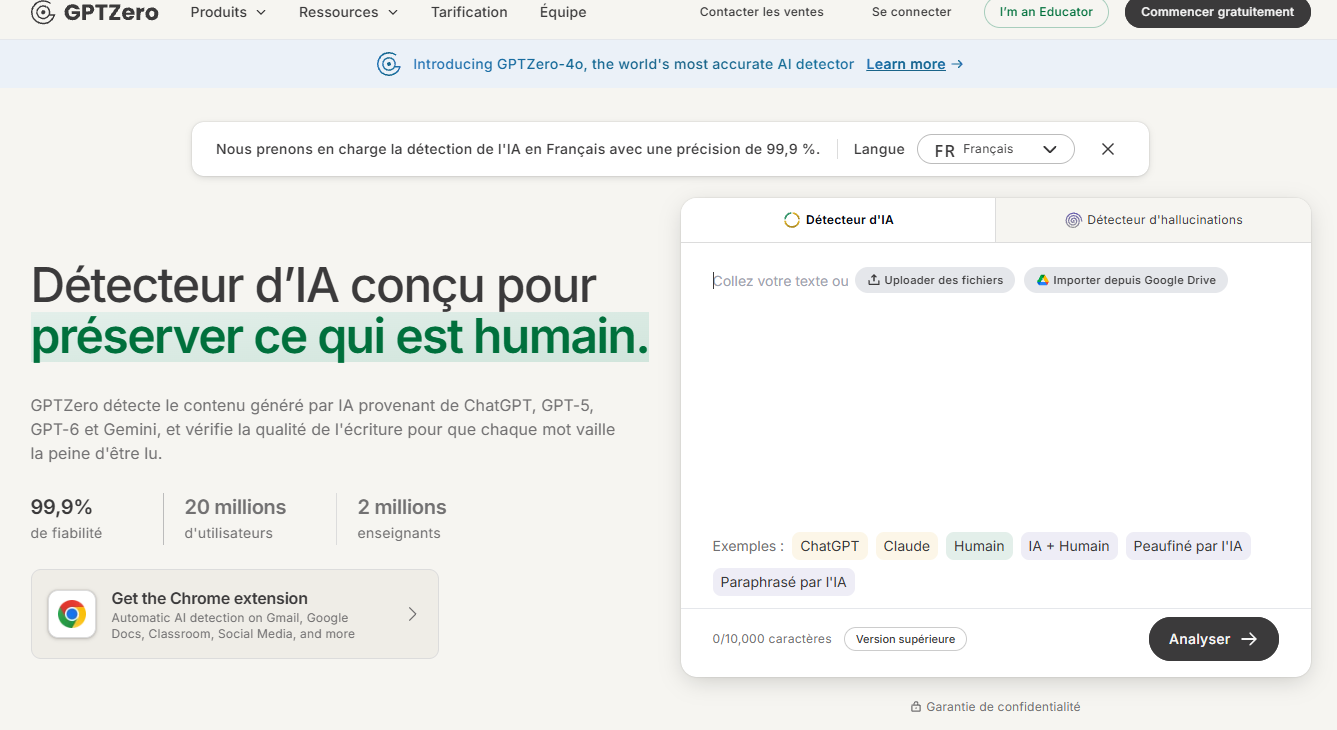
Task: Load the Paraphrasé par l'IA example
Action: coord(784,582)
